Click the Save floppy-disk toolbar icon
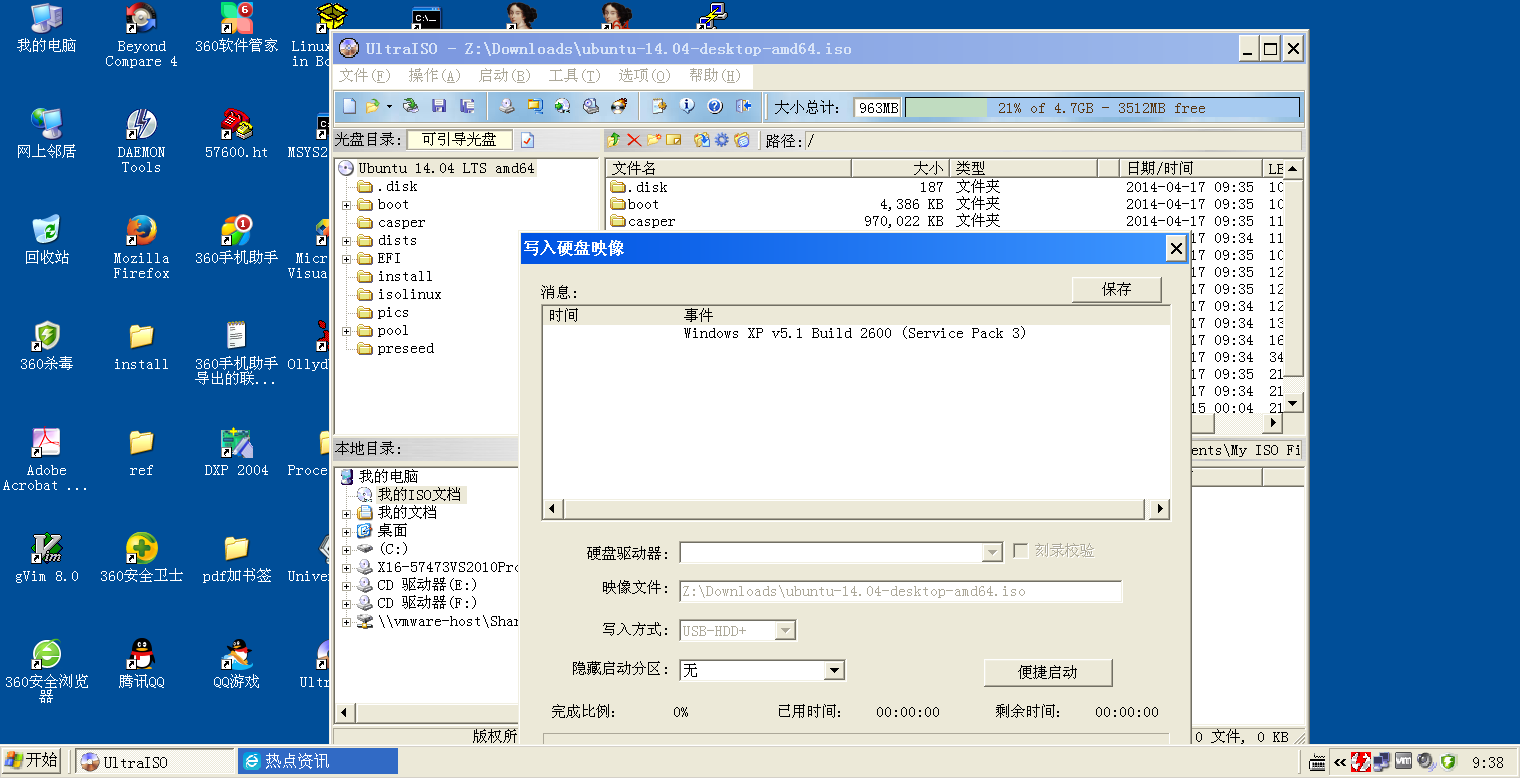Viewport: 1520px width, 778px height. 439,106
